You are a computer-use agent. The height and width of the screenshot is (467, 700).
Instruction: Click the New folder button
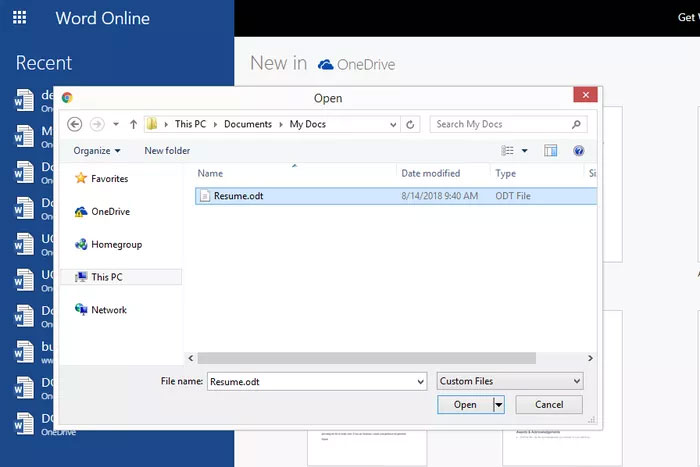tap(167, 151)
